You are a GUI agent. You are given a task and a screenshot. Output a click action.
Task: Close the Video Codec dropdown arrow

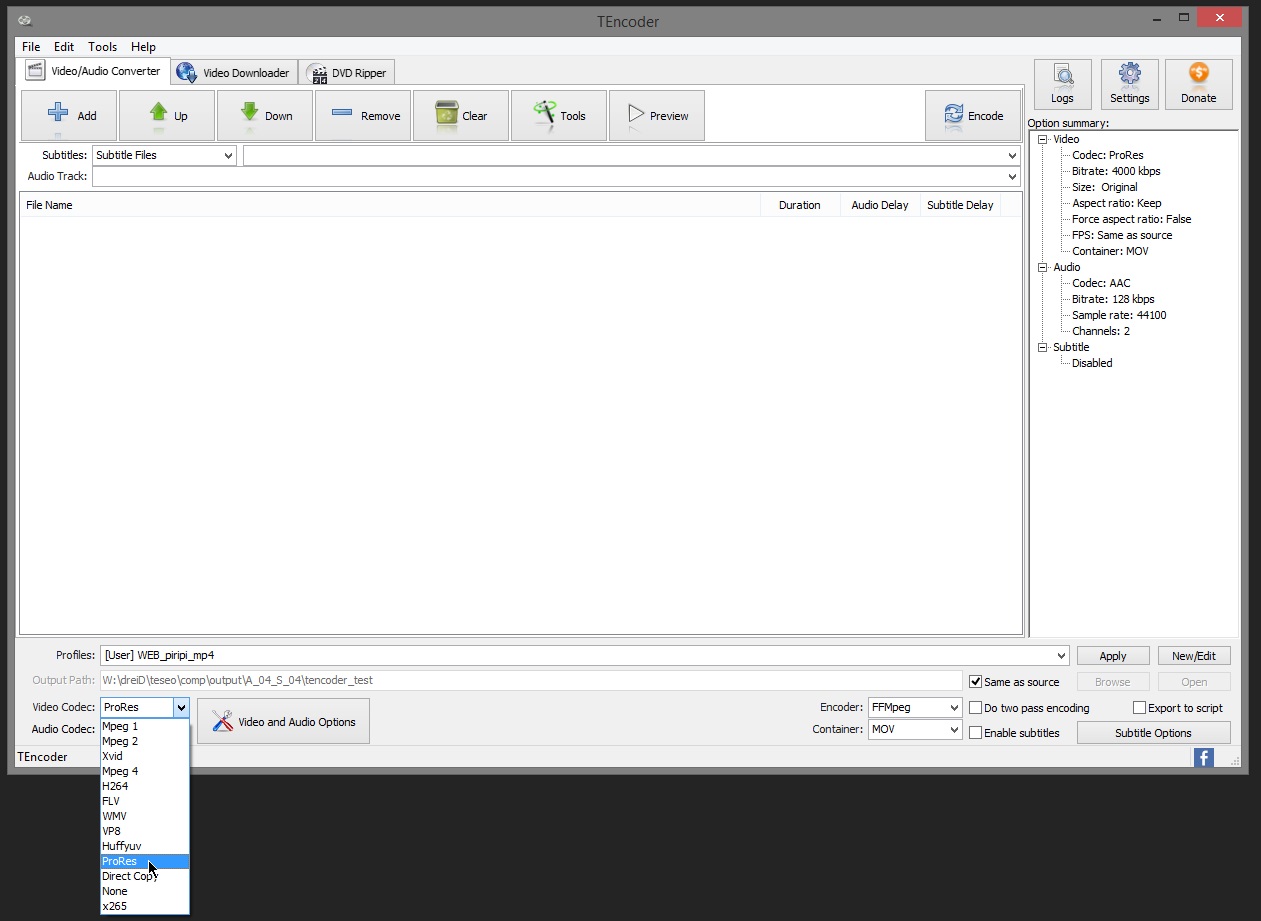tap(181, 707)
